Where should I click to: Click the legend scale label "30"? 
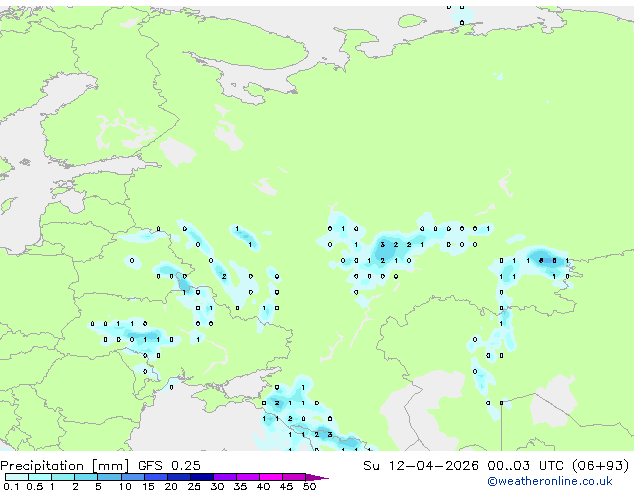pos(217,486)
